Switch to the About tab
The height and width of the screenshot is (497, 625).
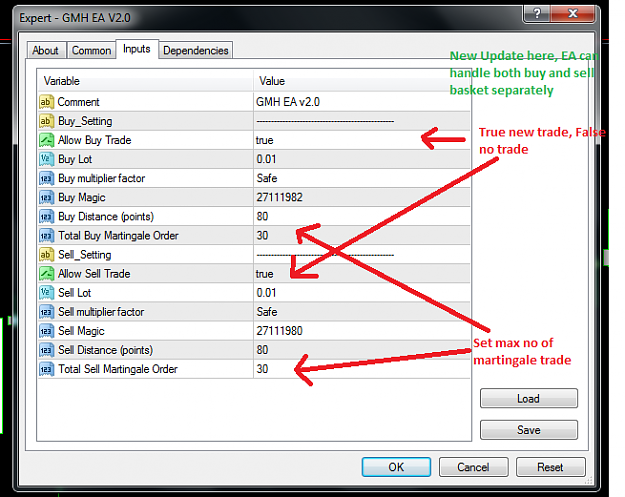click(x=45, y=51)
